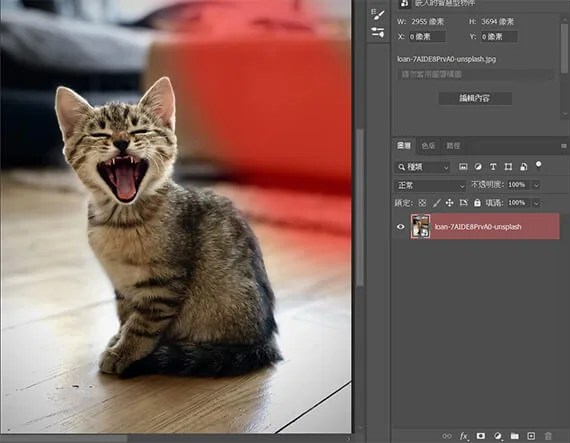Create a new layer icon

531,436
